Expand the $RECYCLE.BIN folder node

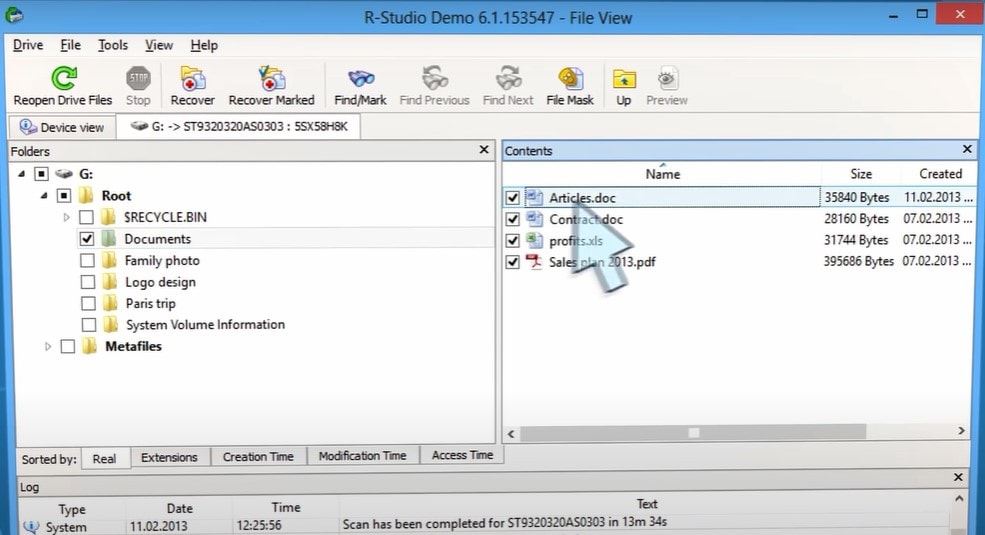(66, 217)
